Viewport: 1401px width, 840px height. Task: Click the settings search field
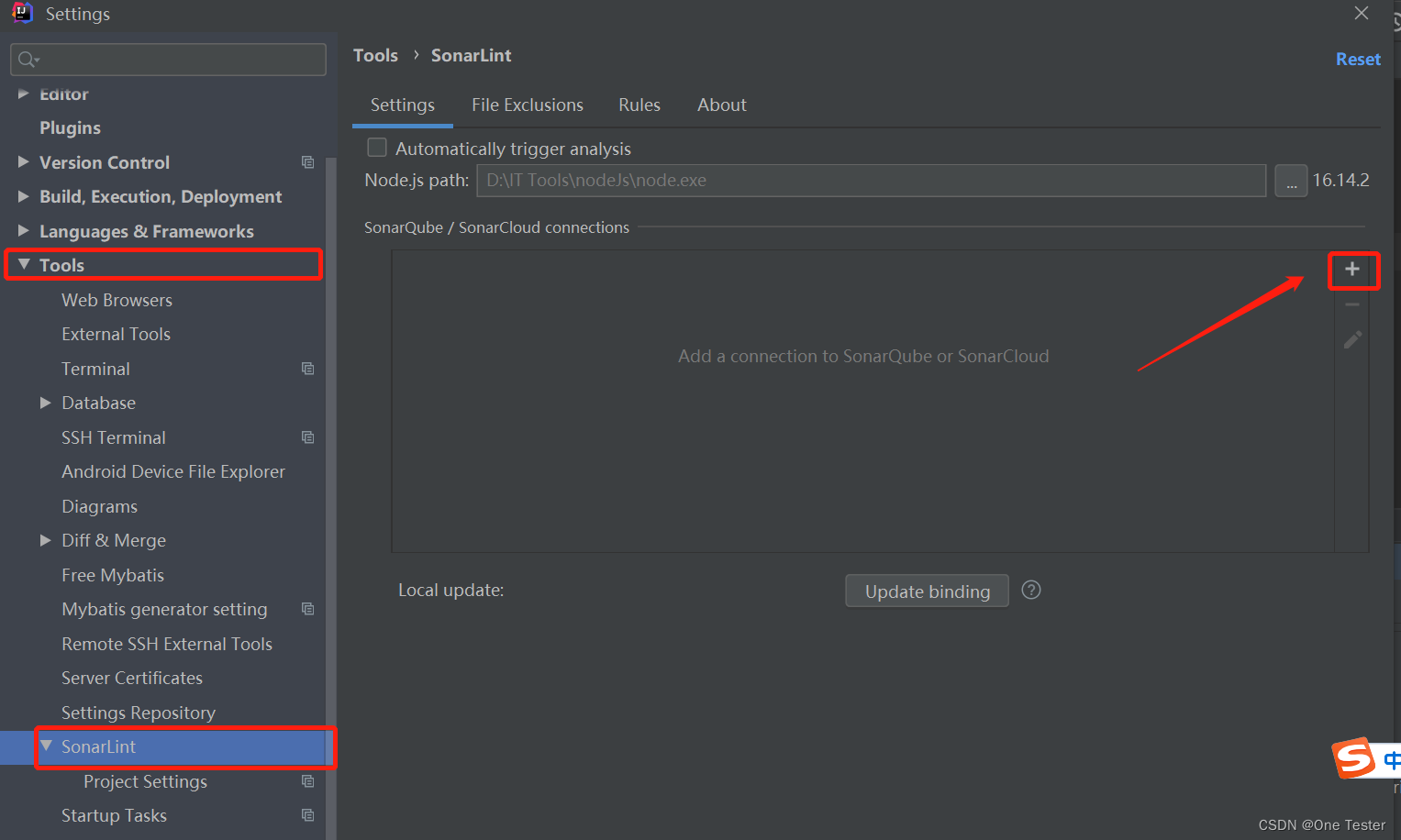(169, 60)
